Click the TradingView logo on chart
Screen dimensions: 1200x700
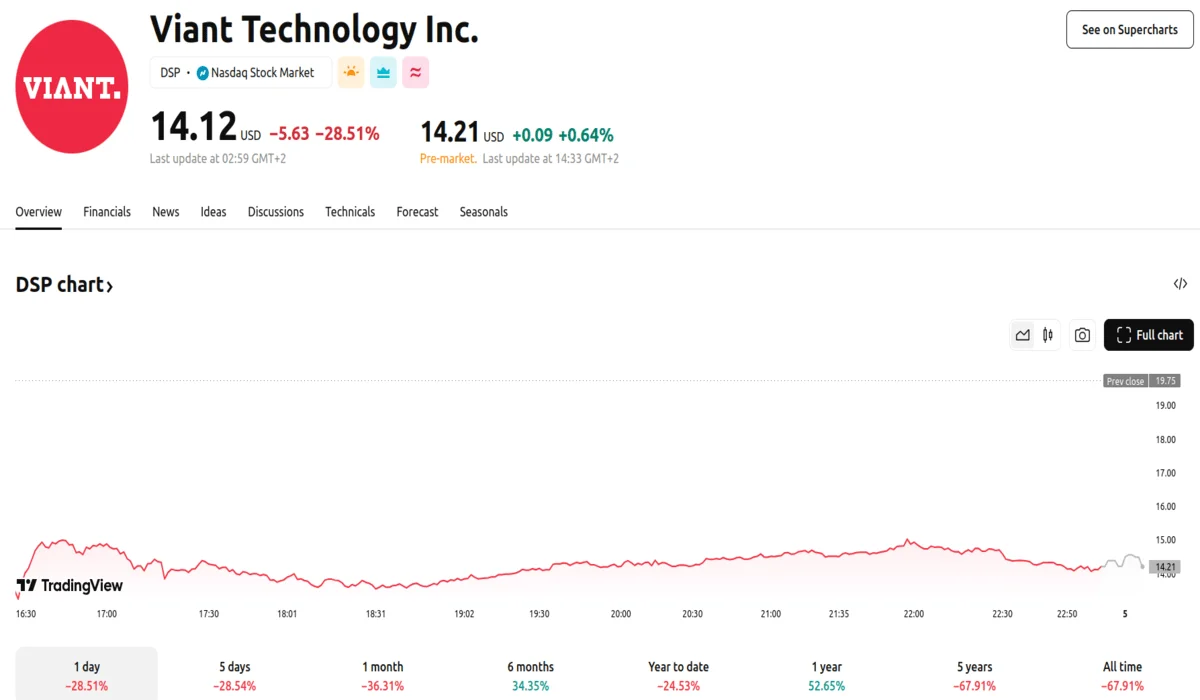pyautogui.click(x=70, y=585)
